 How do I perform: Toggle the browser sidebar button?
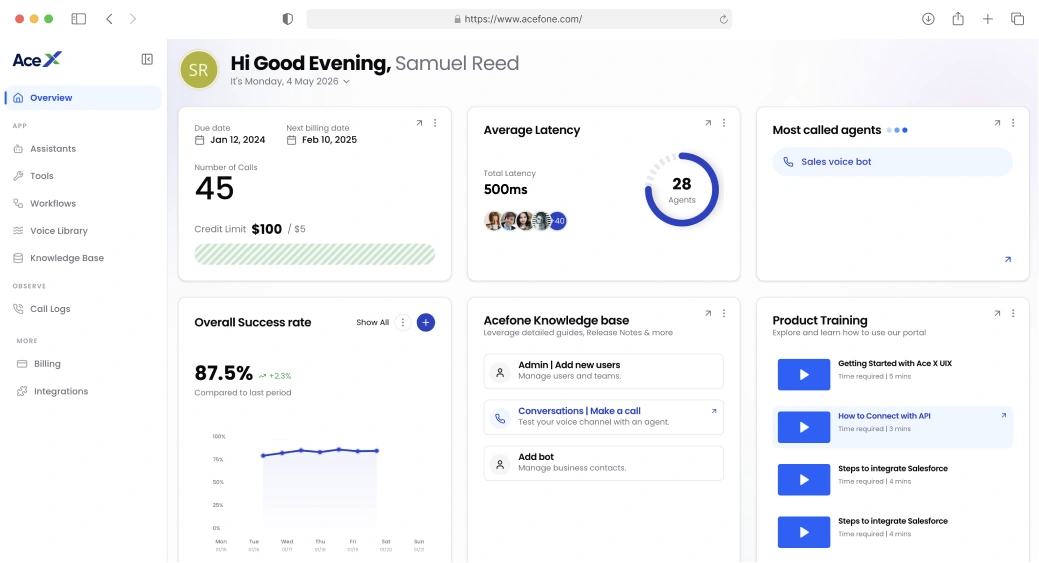pos(79,19)
